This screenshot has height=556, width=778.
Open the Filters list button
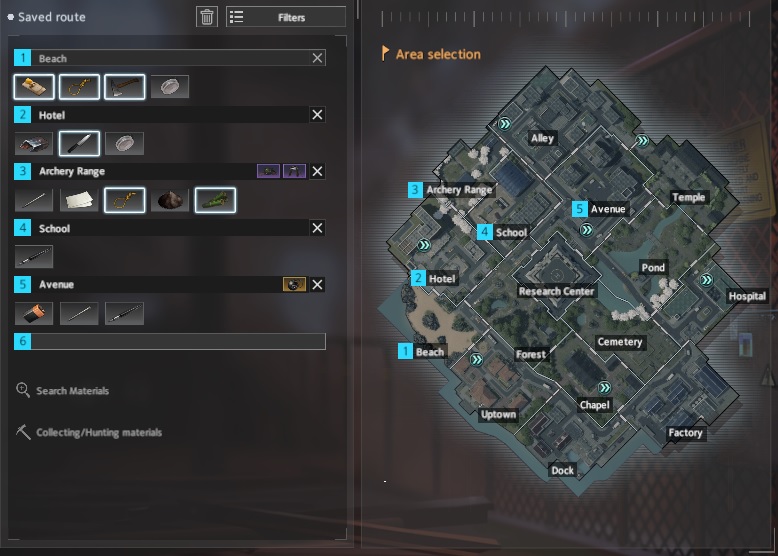(x=286, y=17)
